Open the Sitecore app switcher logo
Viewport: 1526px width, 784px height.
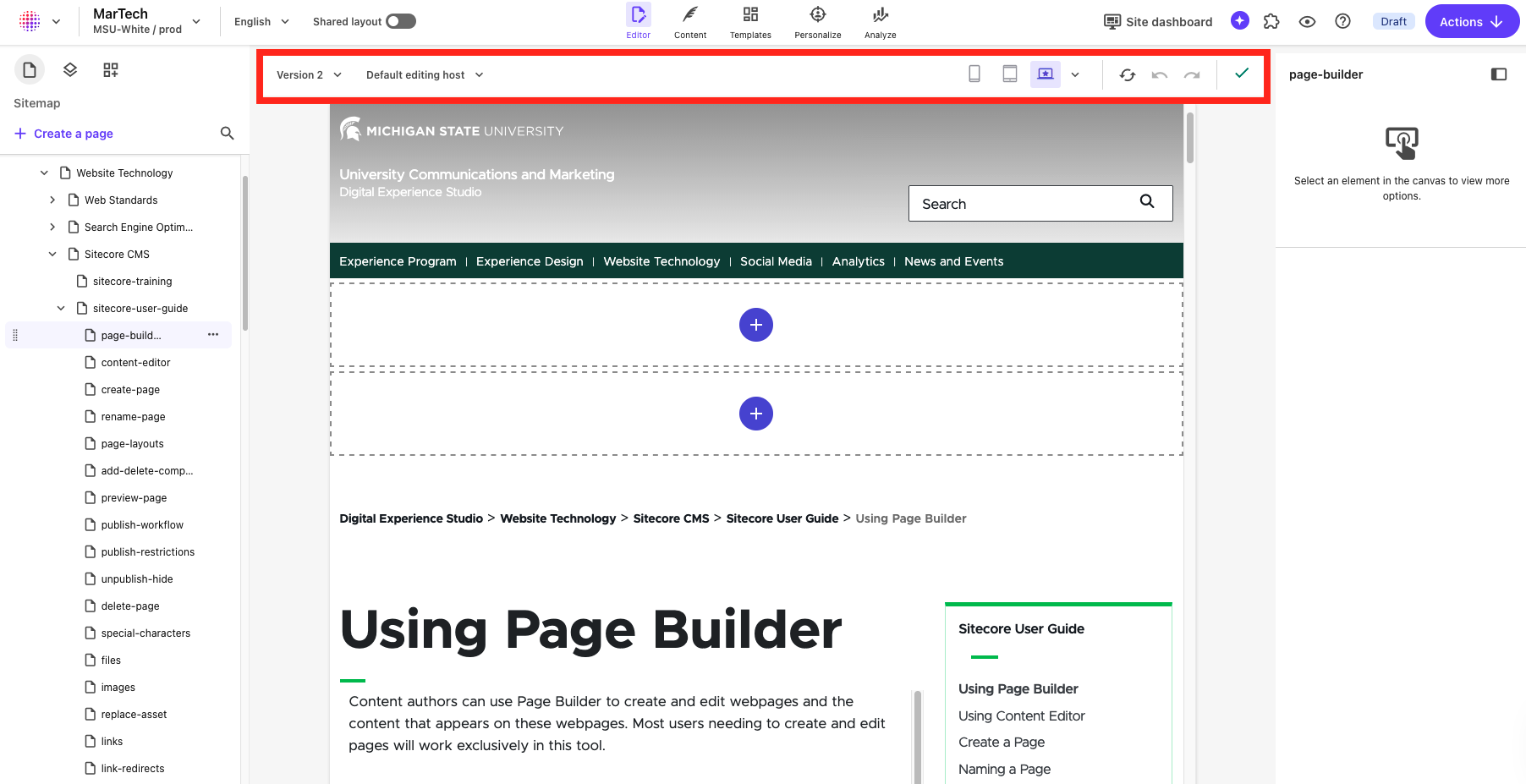30,21
